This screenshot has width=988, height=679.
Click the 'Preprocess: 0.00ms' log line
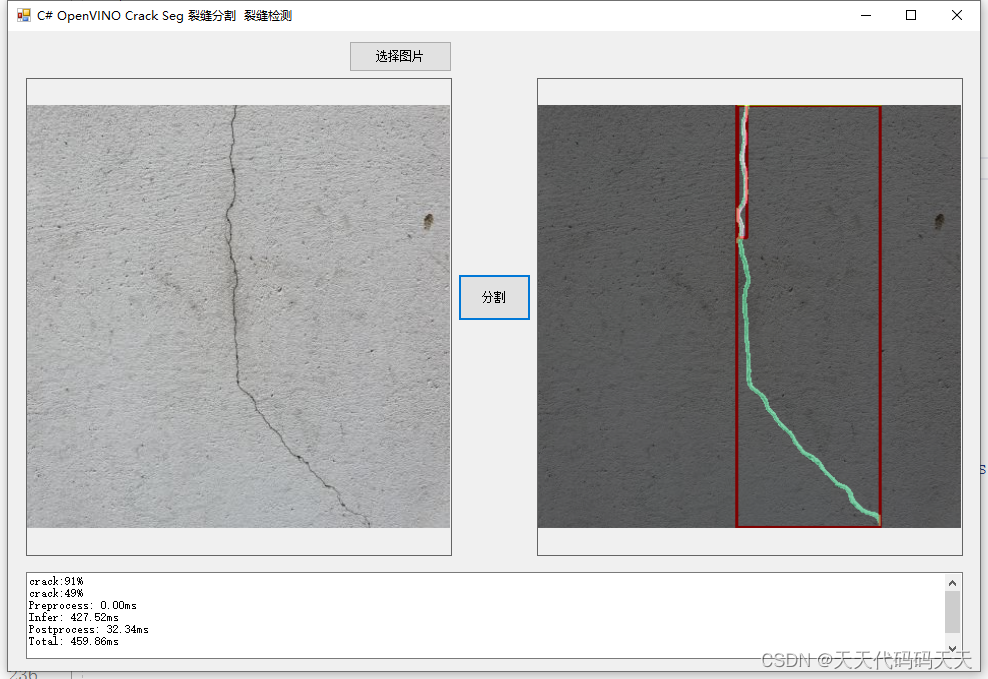[x=83, y=605]
